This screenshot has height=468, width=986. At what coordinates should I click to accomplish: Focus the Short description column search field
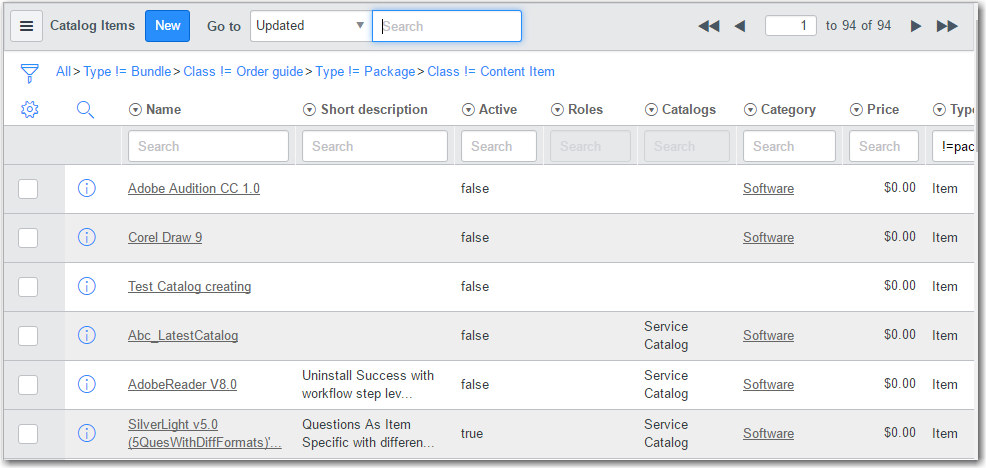coord(374,146)
